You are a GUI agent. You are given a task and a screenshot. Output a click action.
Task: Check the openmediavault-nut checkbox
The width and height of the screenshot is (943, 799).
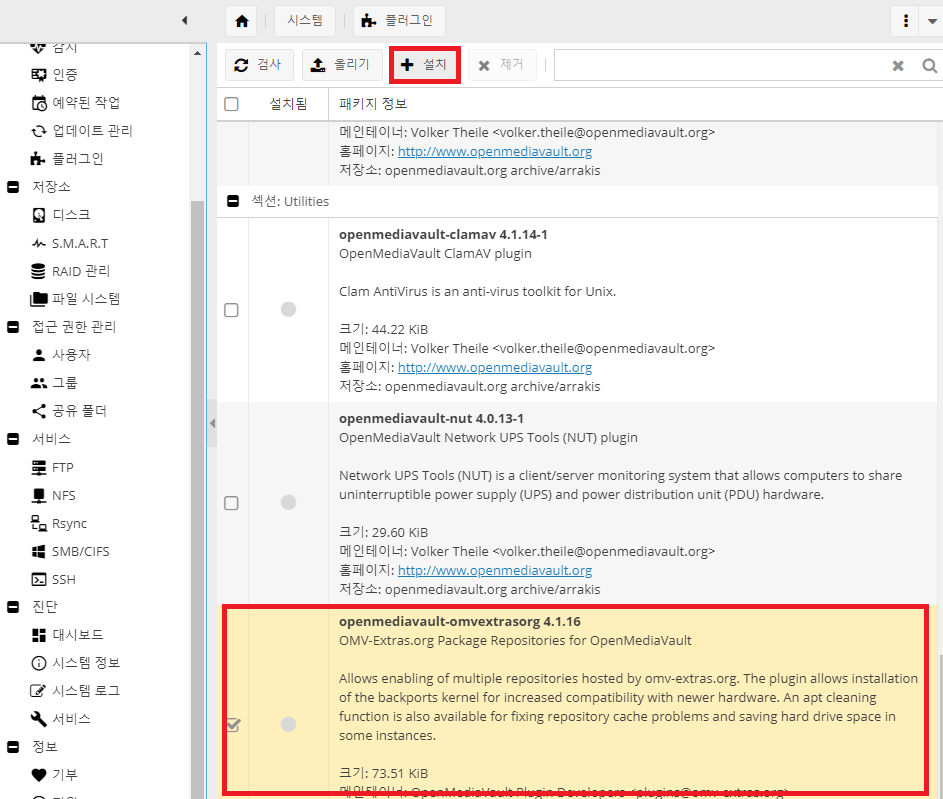(x=232, y=503)
